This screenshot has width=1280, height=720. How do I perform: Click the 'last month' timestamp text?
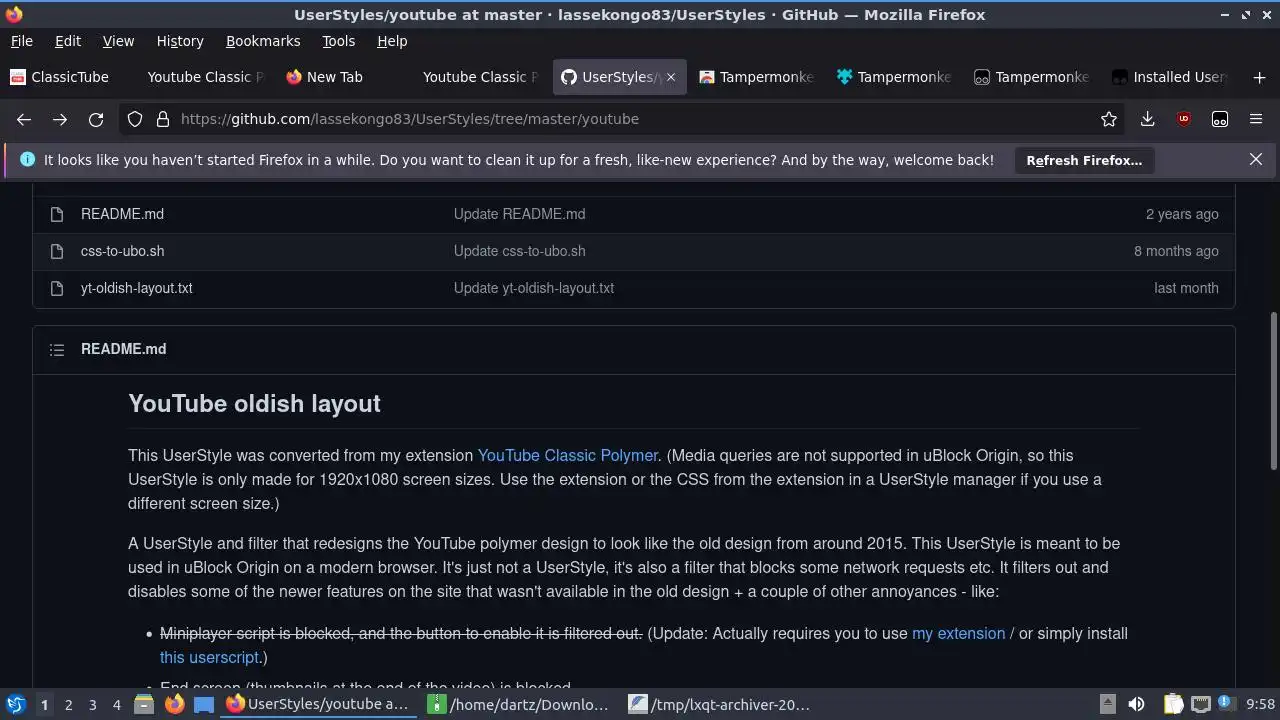[1186, 288]
